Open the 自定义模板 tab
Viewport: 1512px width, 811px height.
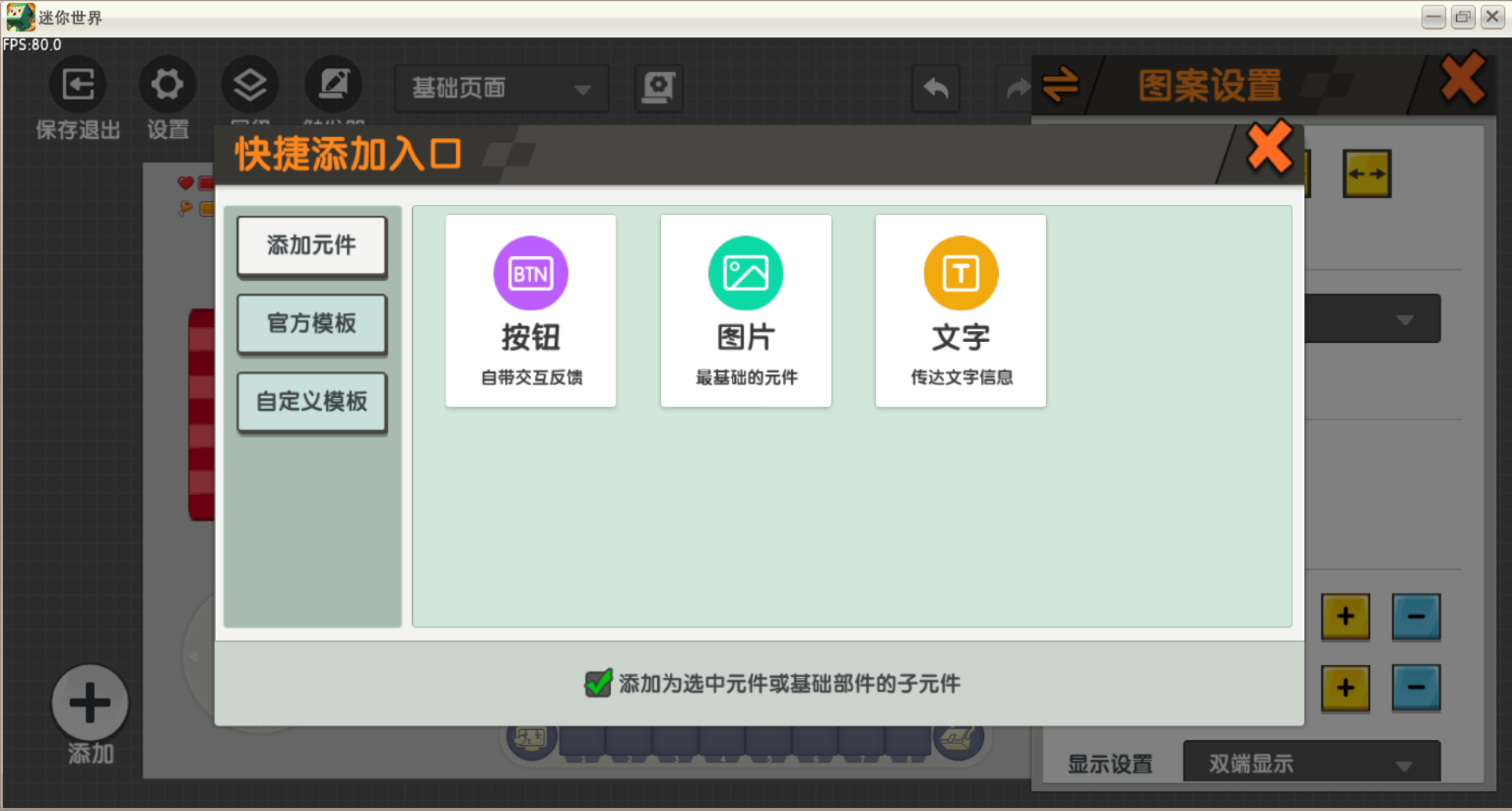tap(312, 402)
